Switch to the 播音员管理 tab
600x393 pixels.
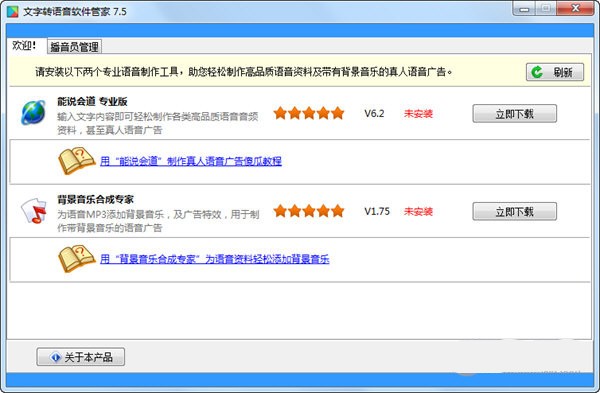point(75,47)
